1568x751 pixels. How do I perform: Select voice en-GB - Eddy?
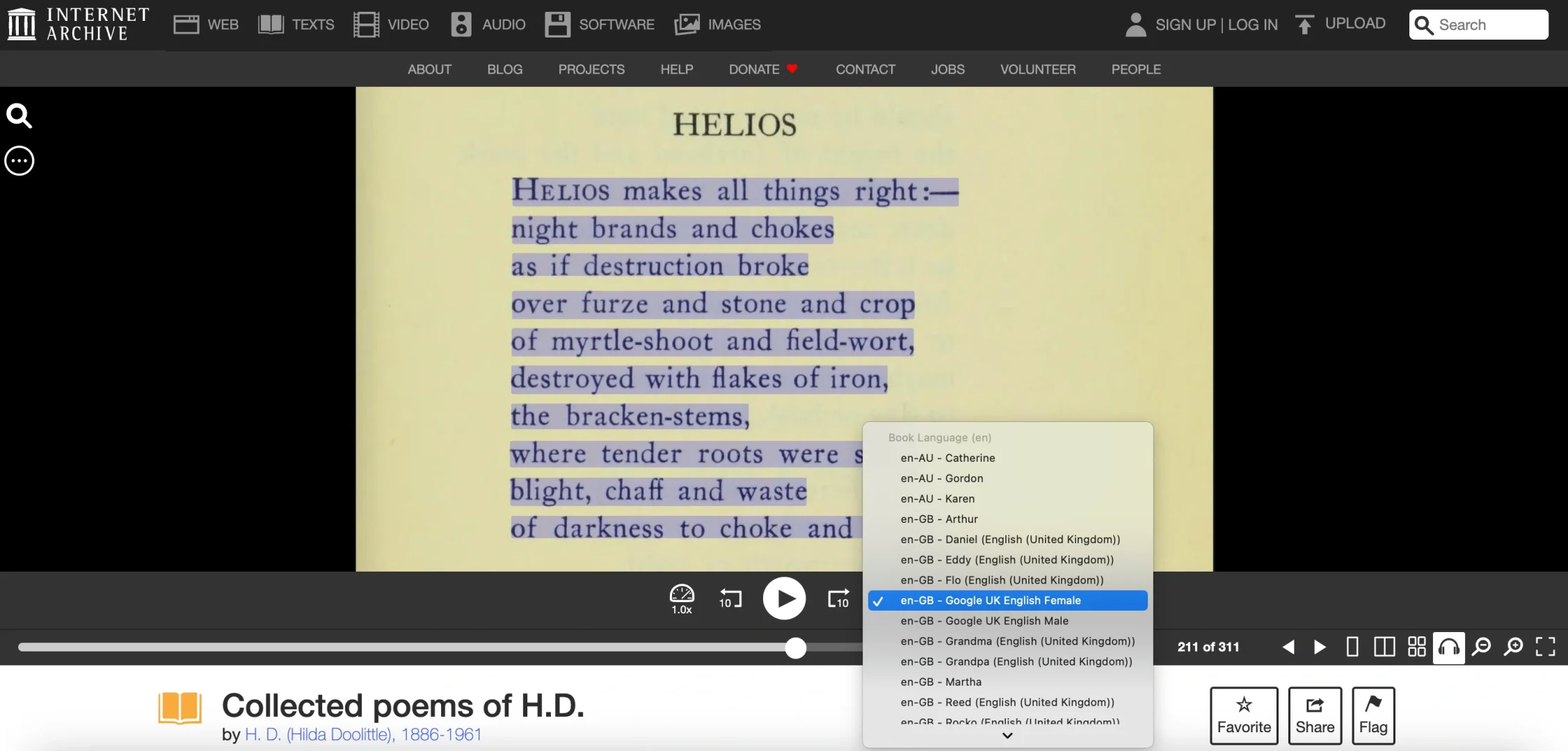pos(1008,560)
